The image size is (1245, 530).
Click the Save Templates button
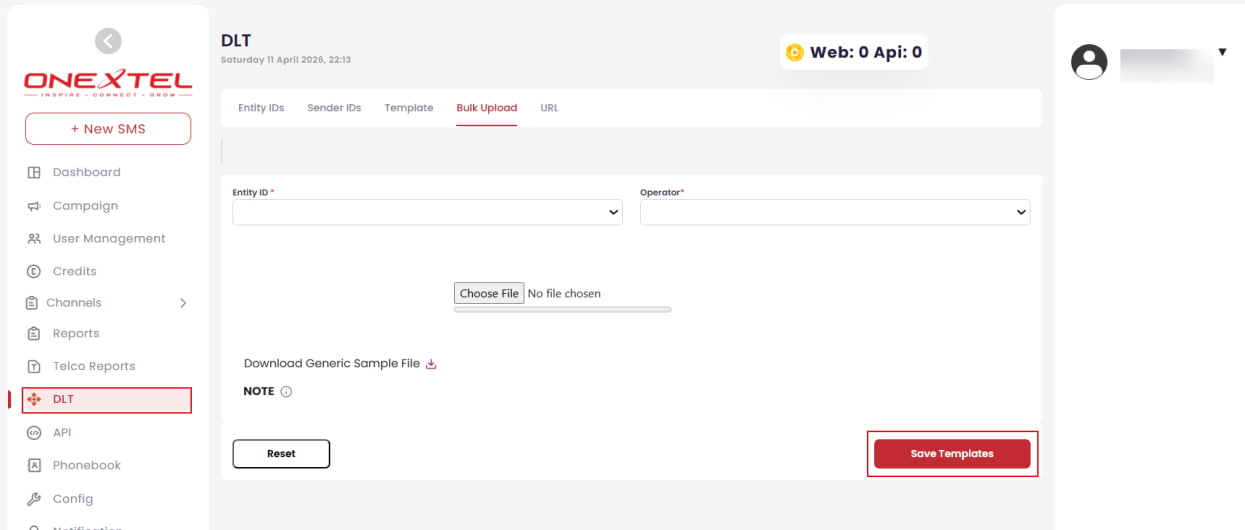coord(952,454)
